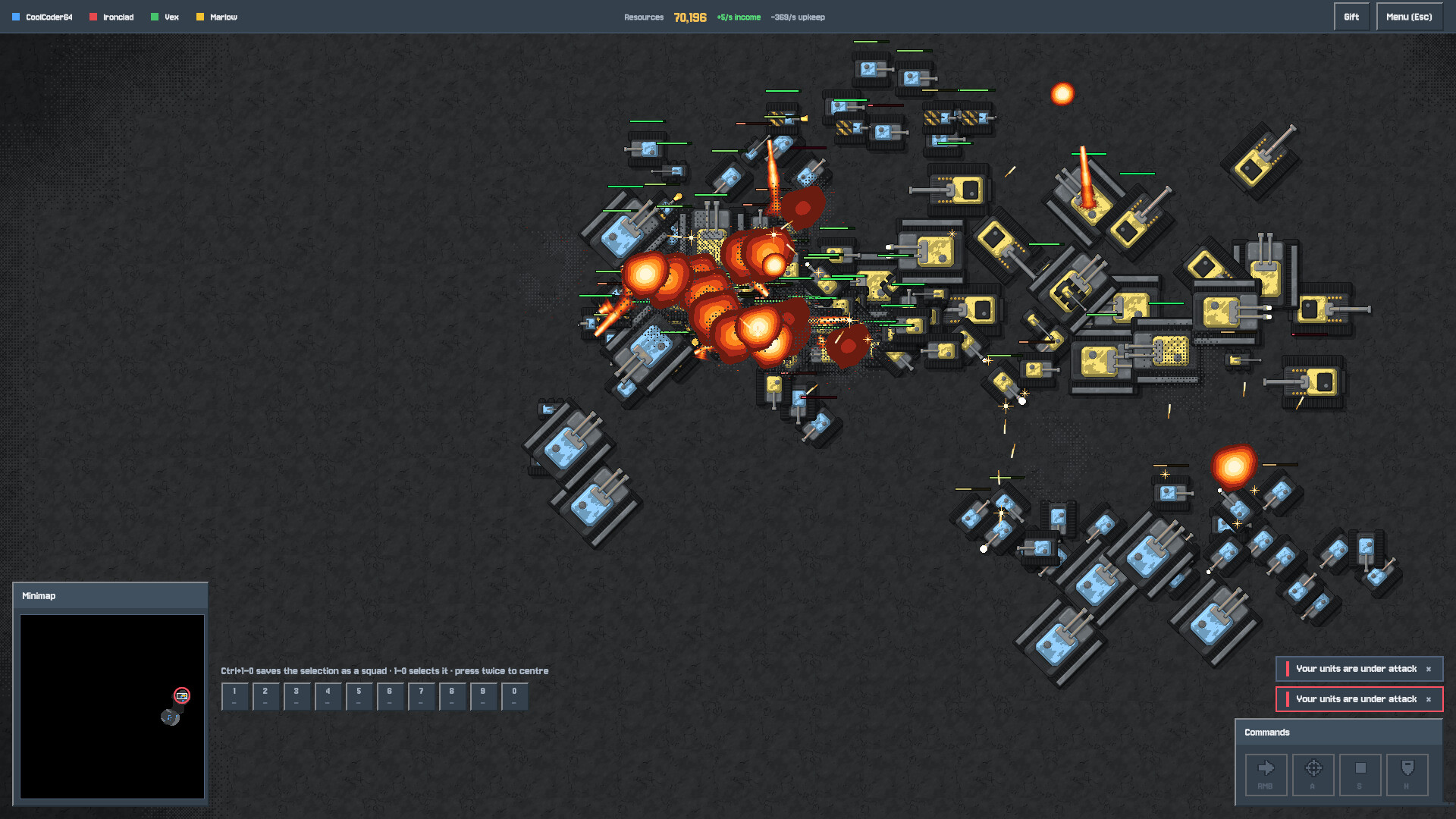Image resolution: width=1456 pixels, height=819 pixels.
Task: Click the -369/s upkeep readout
Action: click(x=798, y=17)
